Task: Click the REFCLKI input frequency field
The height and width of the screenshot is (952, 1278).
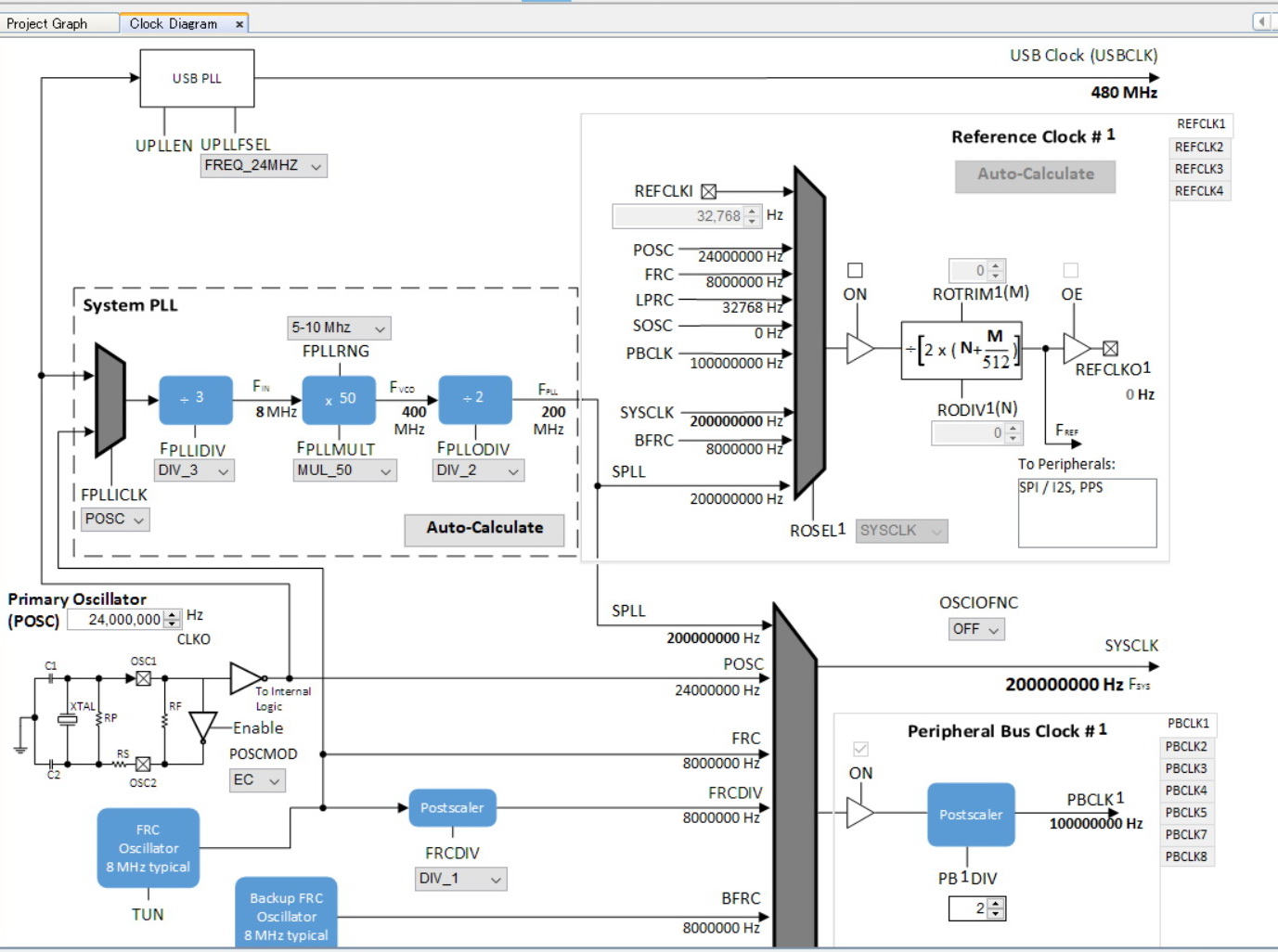Action: coord(687,216)
